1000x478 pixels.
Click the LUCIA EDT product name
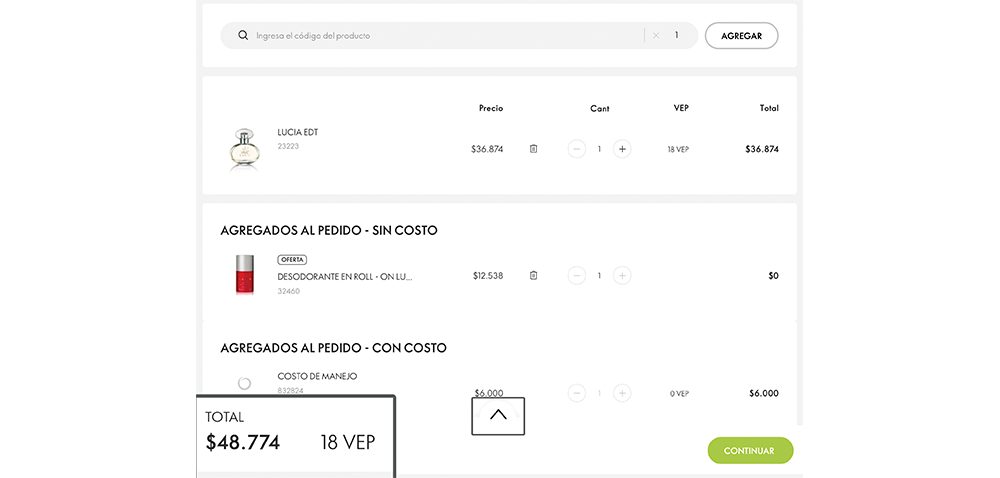click(298, 133)
